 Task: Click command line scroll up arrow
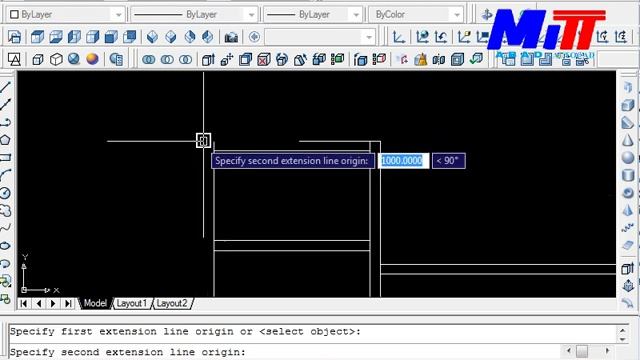click(622, 331)
